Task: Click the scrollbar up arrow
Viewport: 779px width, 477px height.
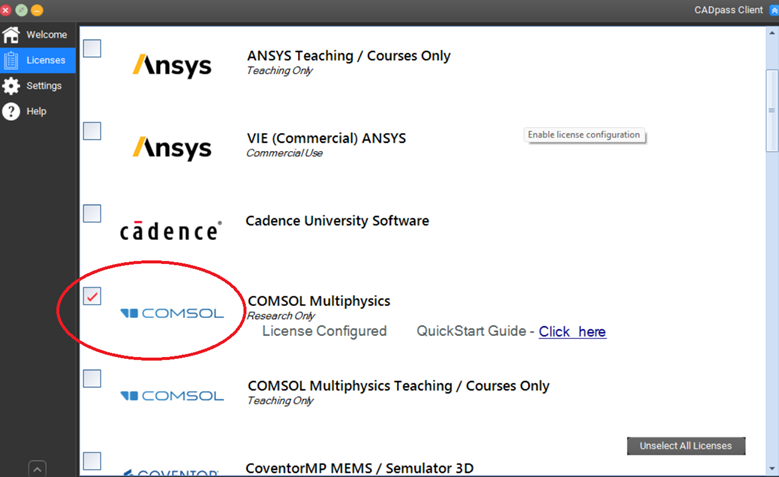Action: coord(772,33)
